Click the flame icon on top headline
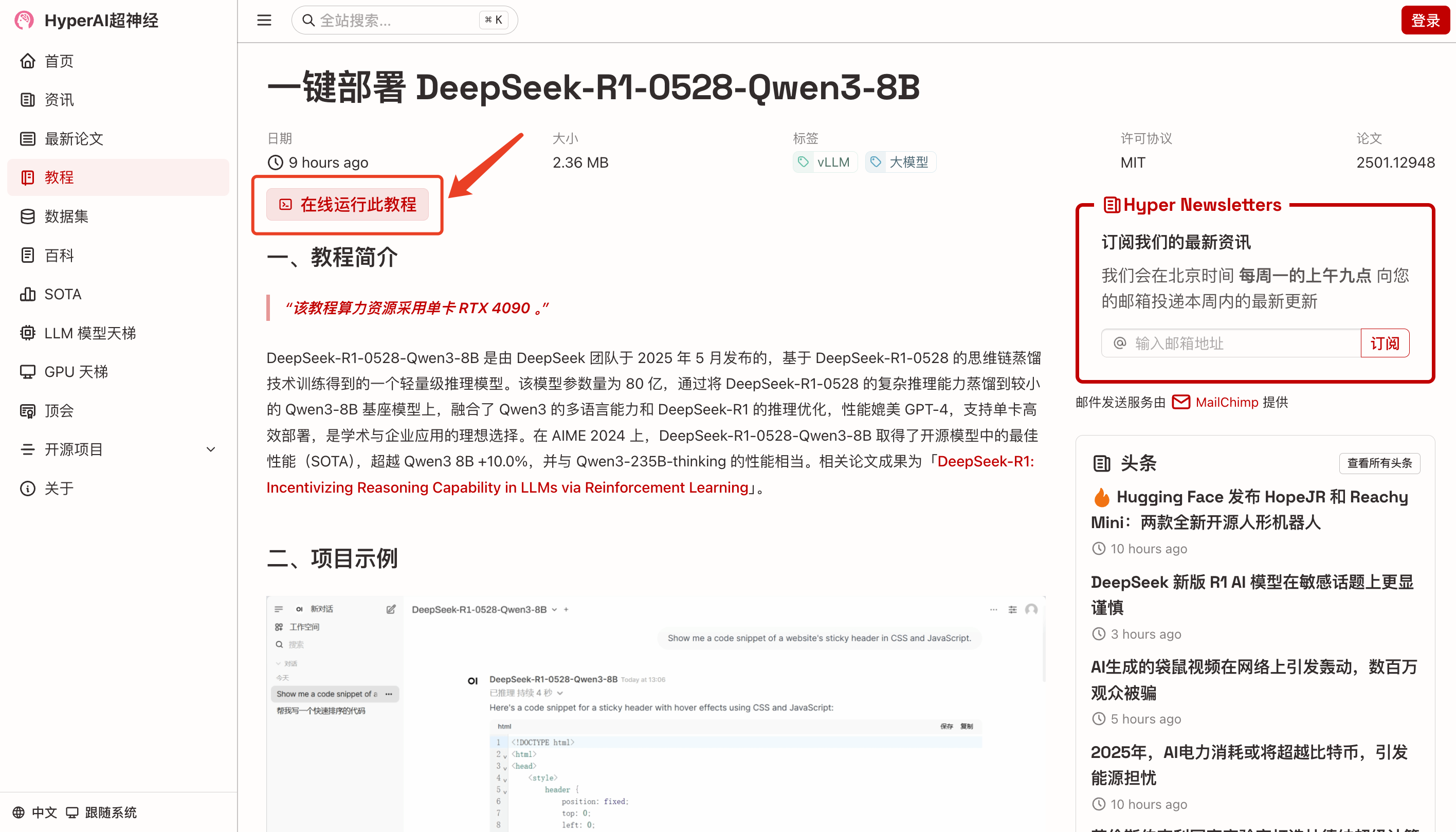This screenshot has height=832, width=1456. click(x=1101, y=497)
